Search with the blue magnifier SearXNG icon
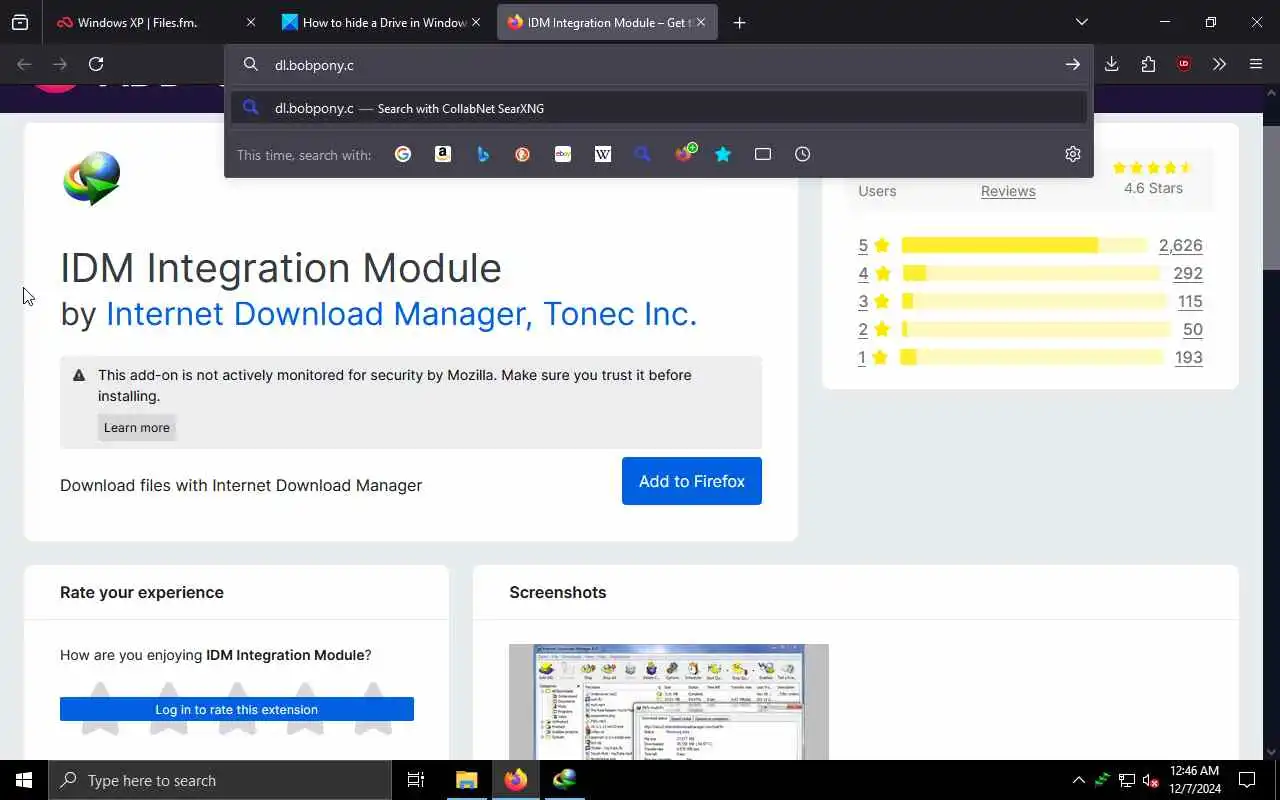This screenshot has height=800, width=1280. point(643,154)
